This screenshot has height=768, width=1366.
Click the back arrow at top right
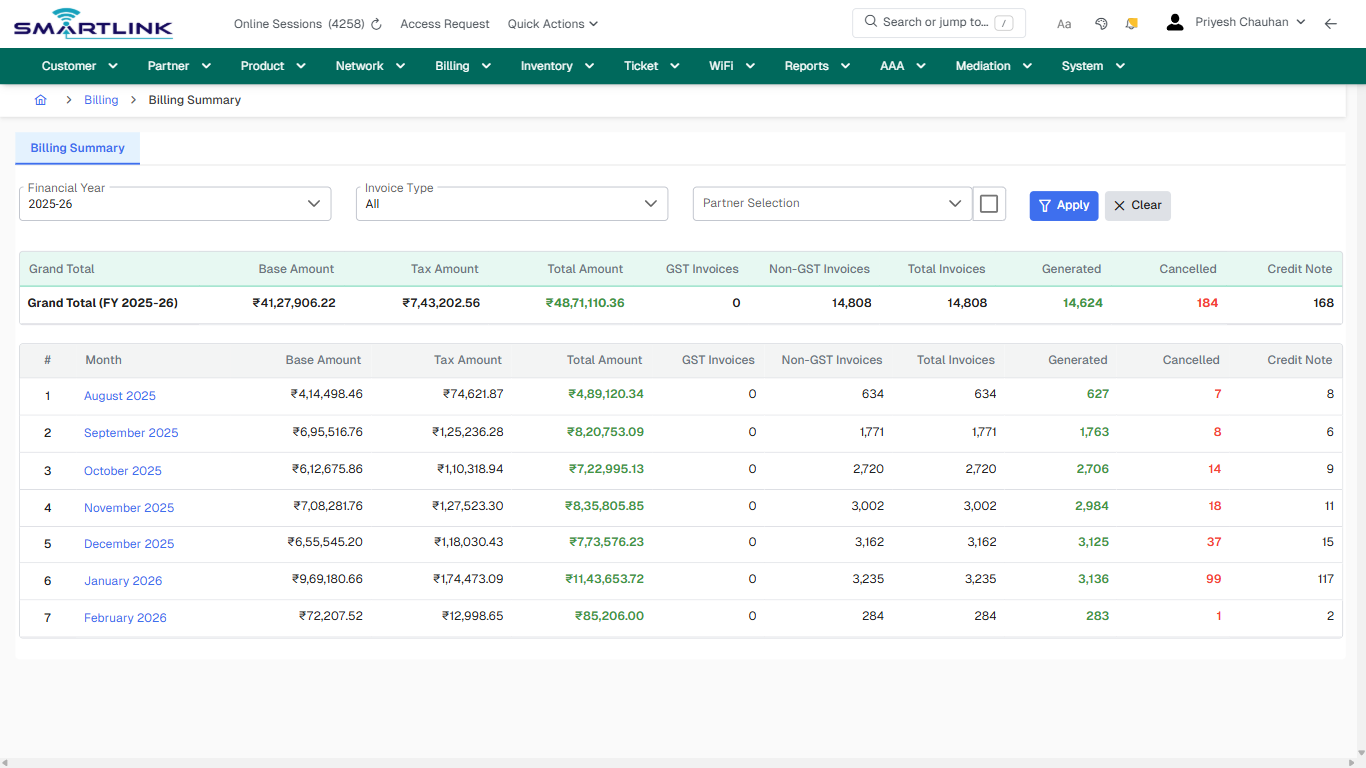(1331, 23)
